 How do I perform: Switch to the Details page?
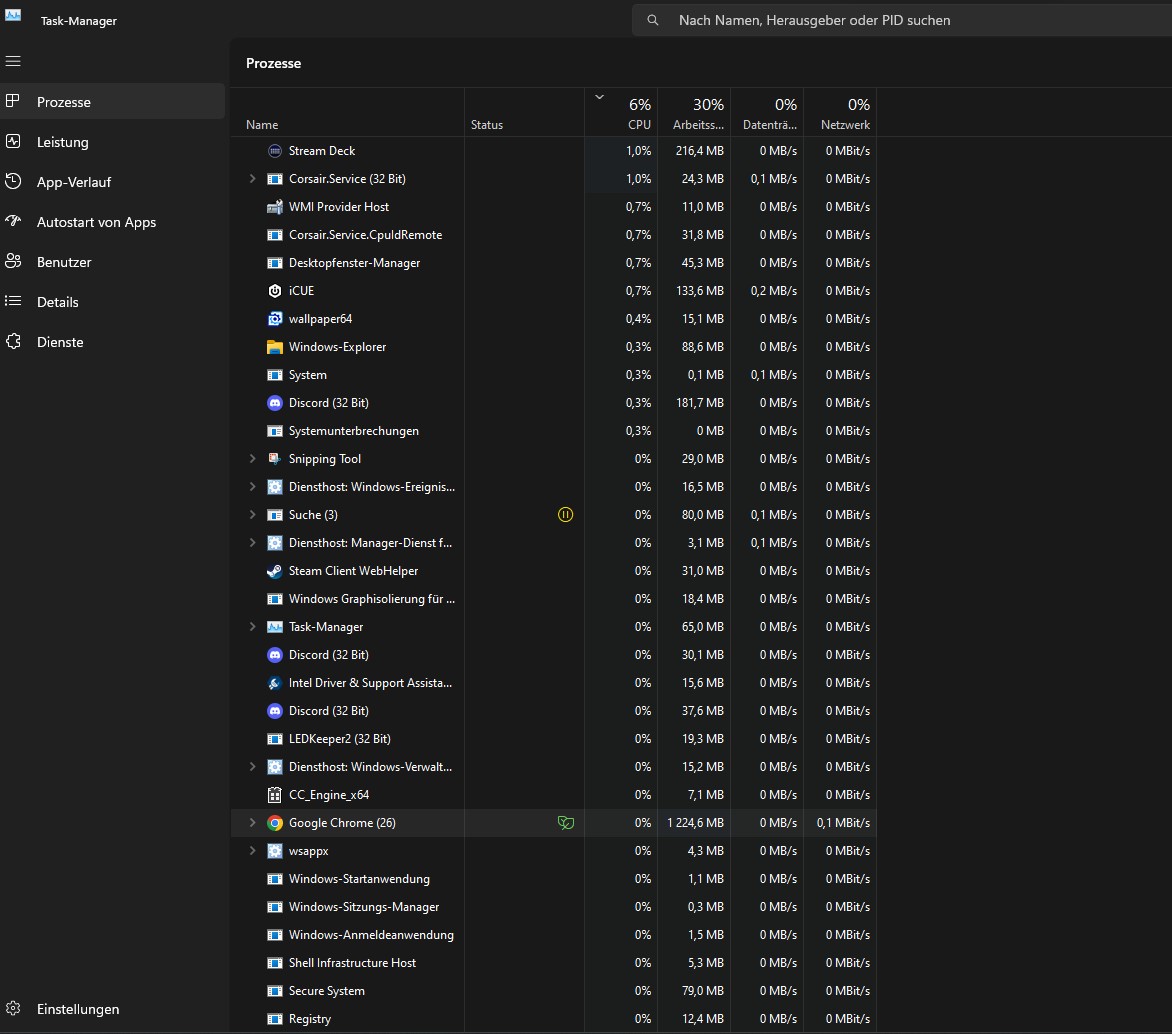click(x=112, y=302)
